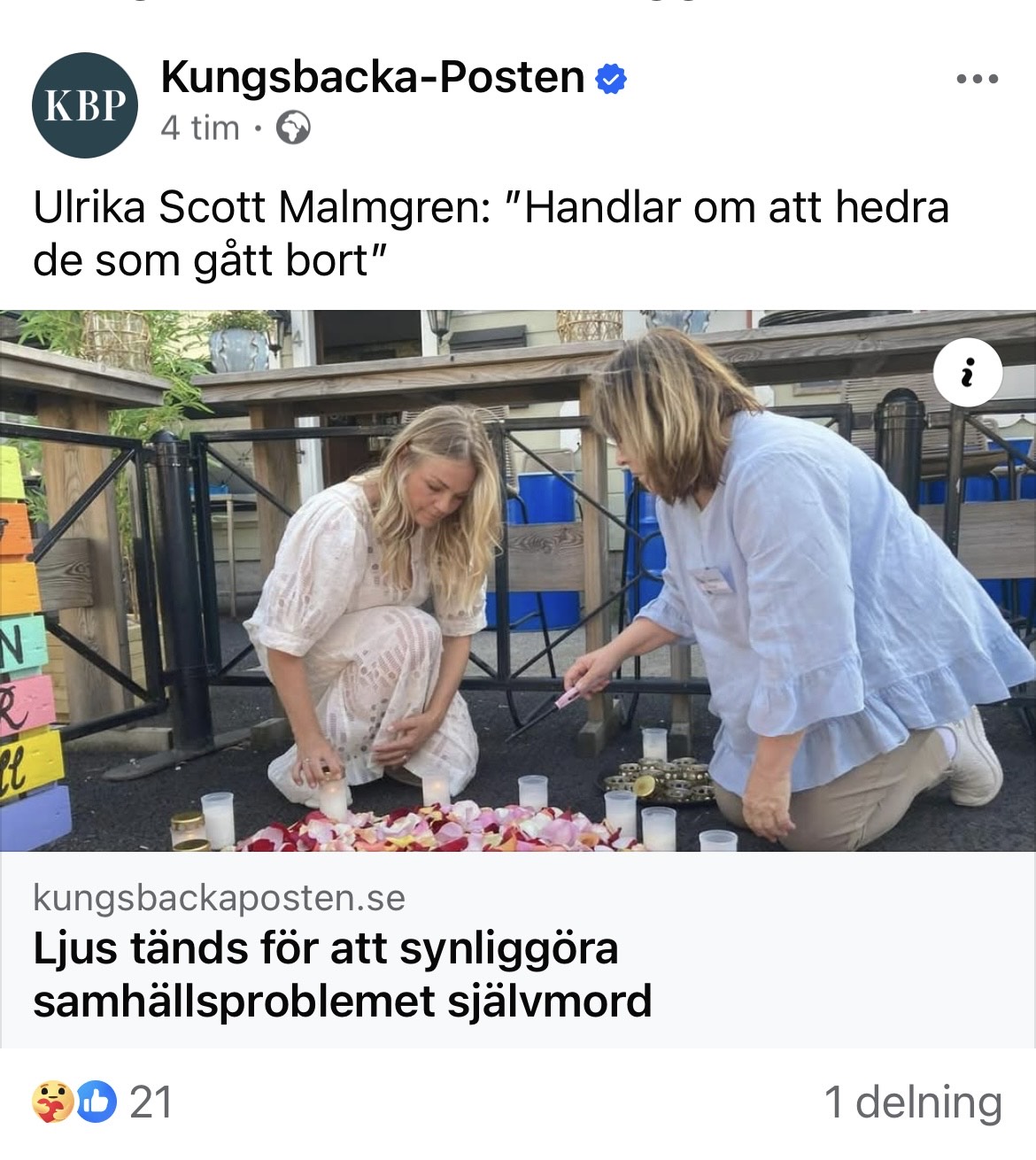
Task: Open the Kungsbacka-Posten page name
Action: click(x=372, y=78)
